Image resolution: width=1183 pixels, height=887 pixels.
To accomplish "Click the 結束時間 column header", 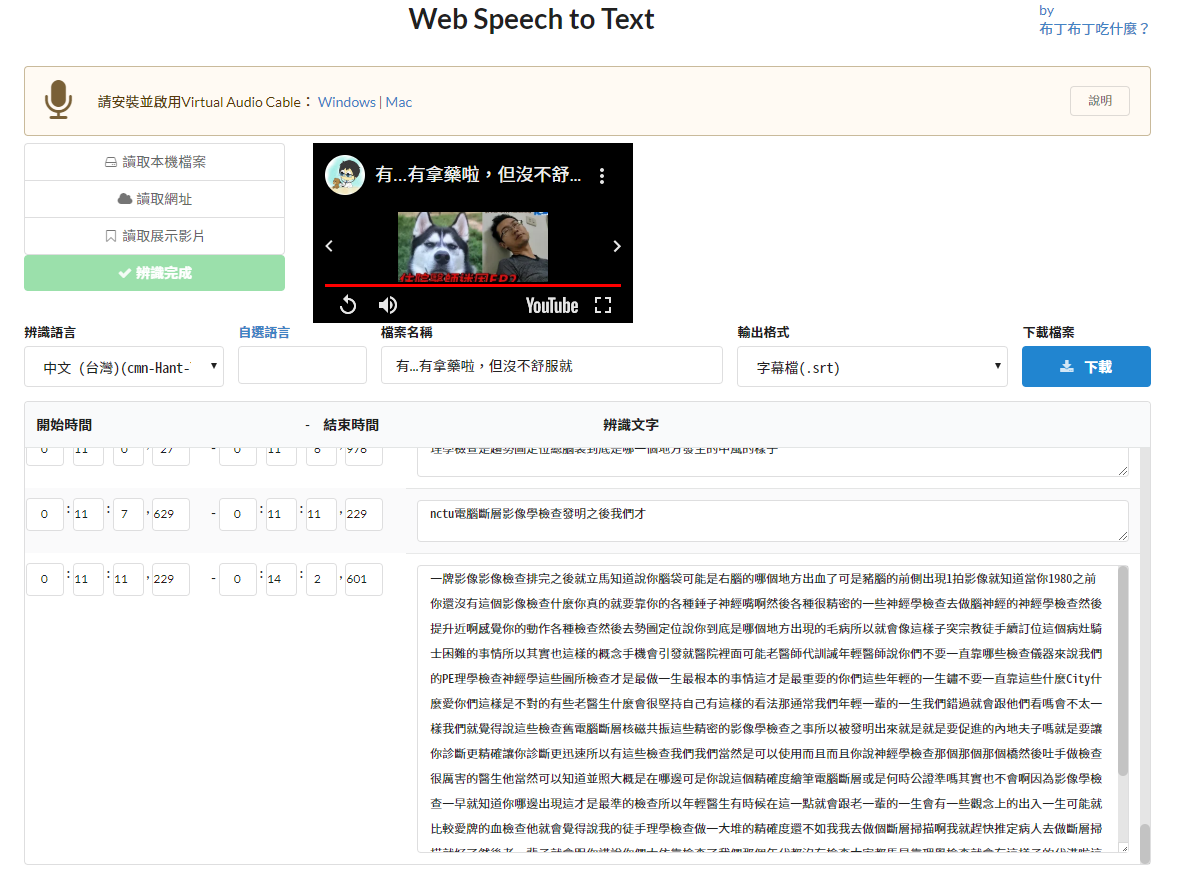I will click(351, 425).
